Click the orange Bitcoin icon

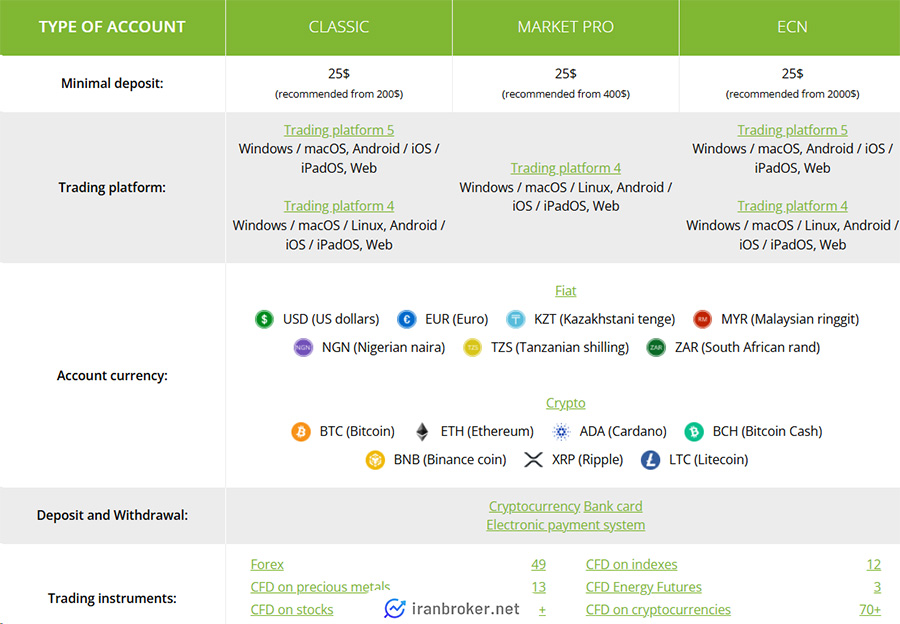[300, 431]
